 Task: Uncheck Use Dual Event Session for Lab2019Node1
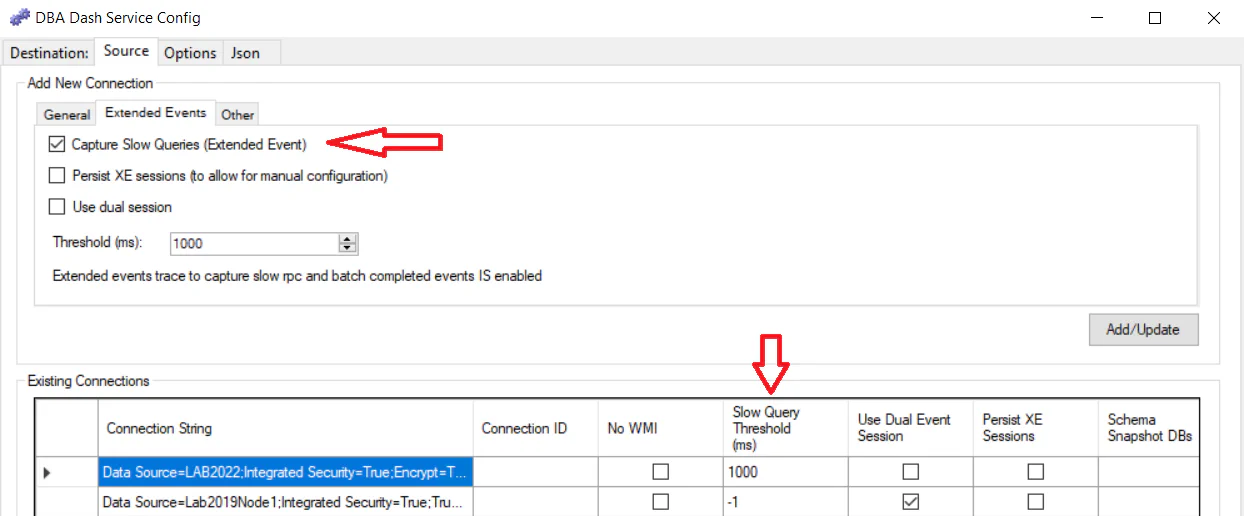coord(910,502)
